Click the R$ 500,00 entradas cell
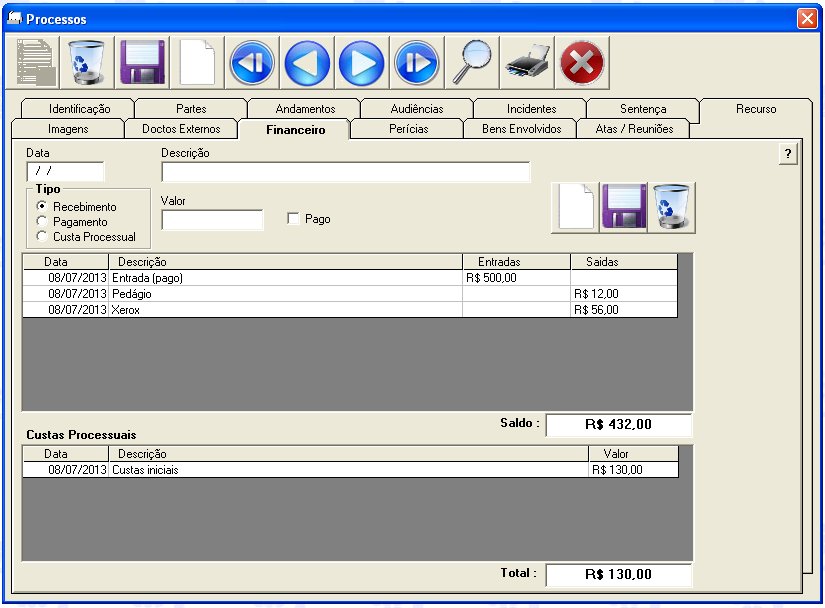 (516, 278)
